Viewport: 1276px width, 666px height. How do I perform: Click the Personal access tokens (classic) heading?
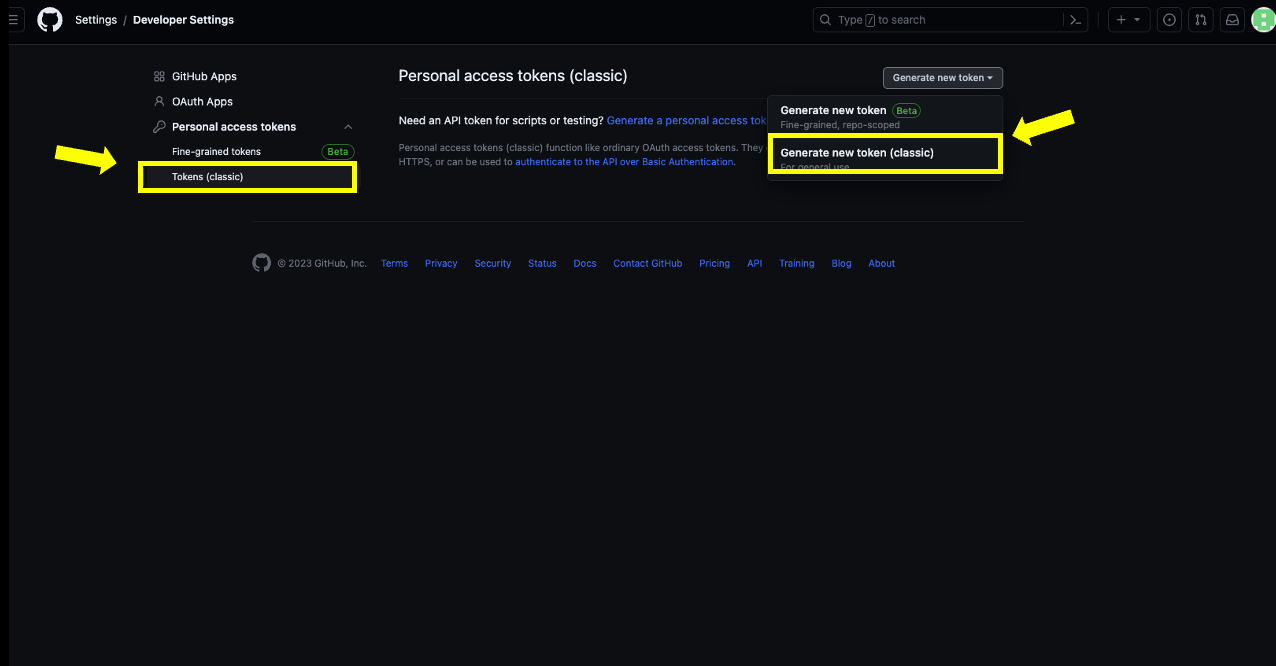pos(513,76)
